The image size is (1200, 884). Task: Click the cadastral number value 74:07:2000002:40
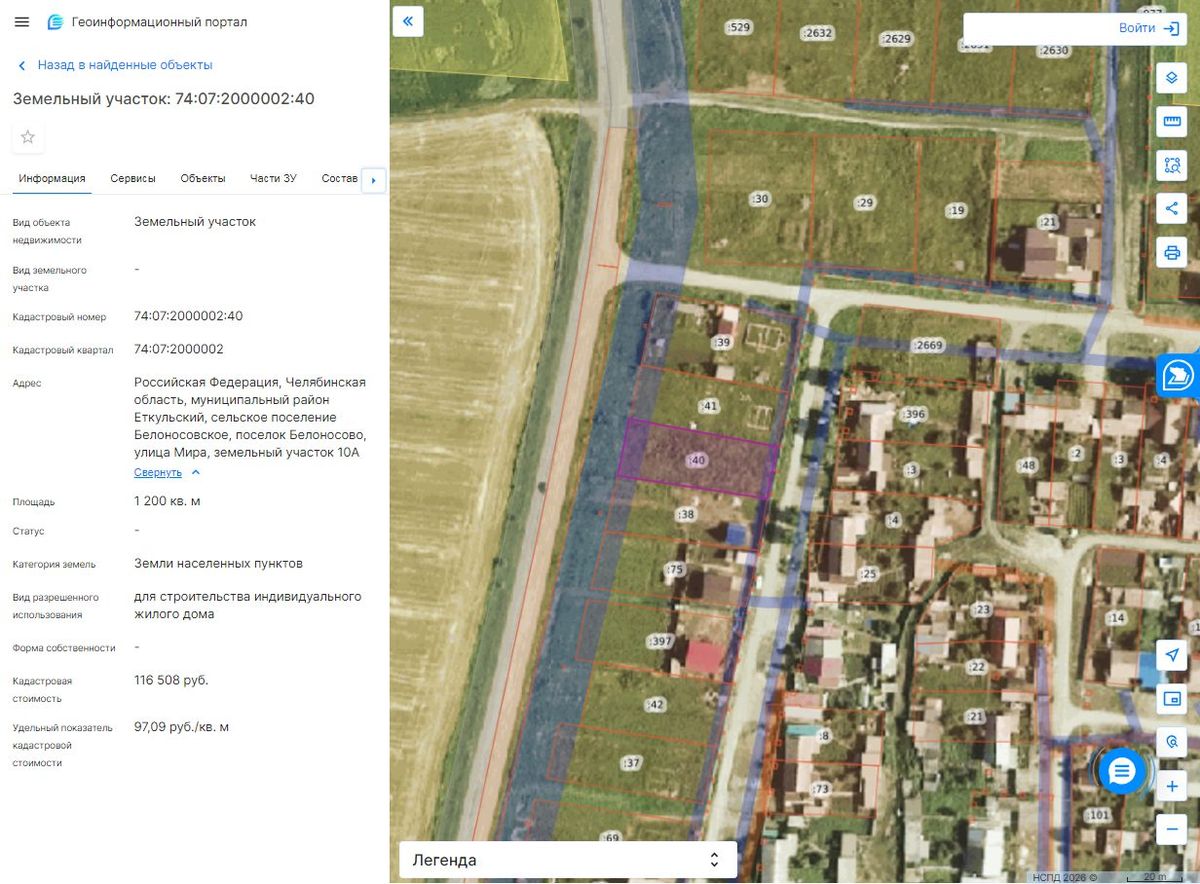click(188, 316)
